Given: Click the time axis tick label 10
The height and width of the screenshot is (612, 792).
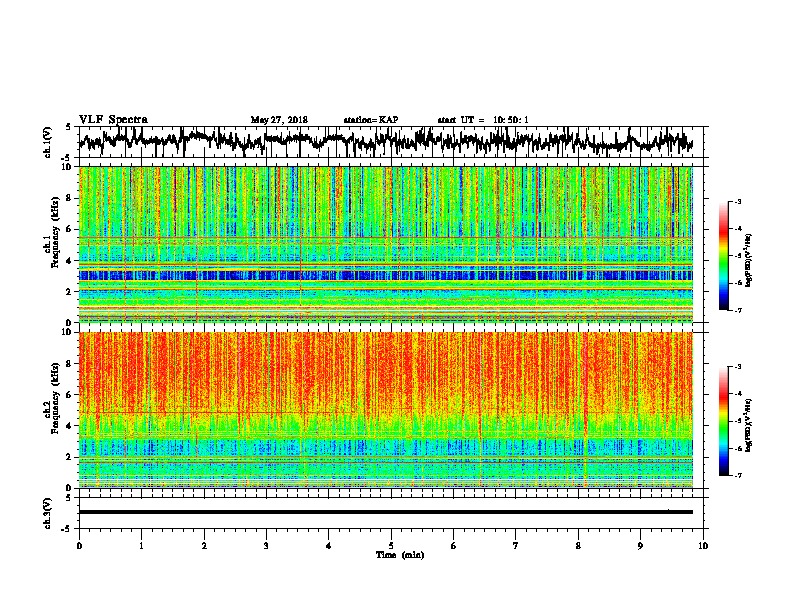Looking at the screenshot, I should point(703,546).
